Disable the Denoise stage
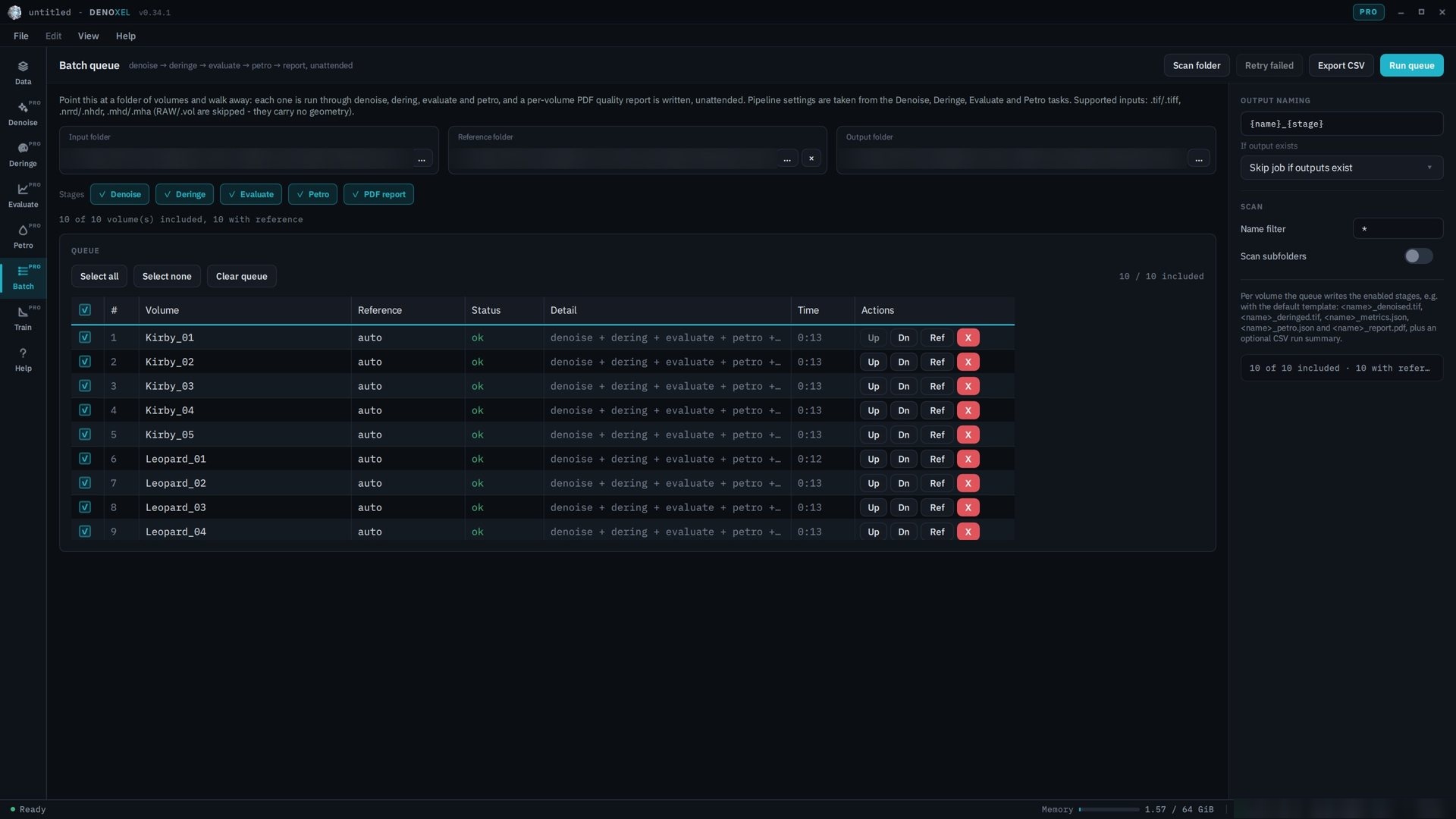Screen dimensions: 1456x819 tap(120, 194)
